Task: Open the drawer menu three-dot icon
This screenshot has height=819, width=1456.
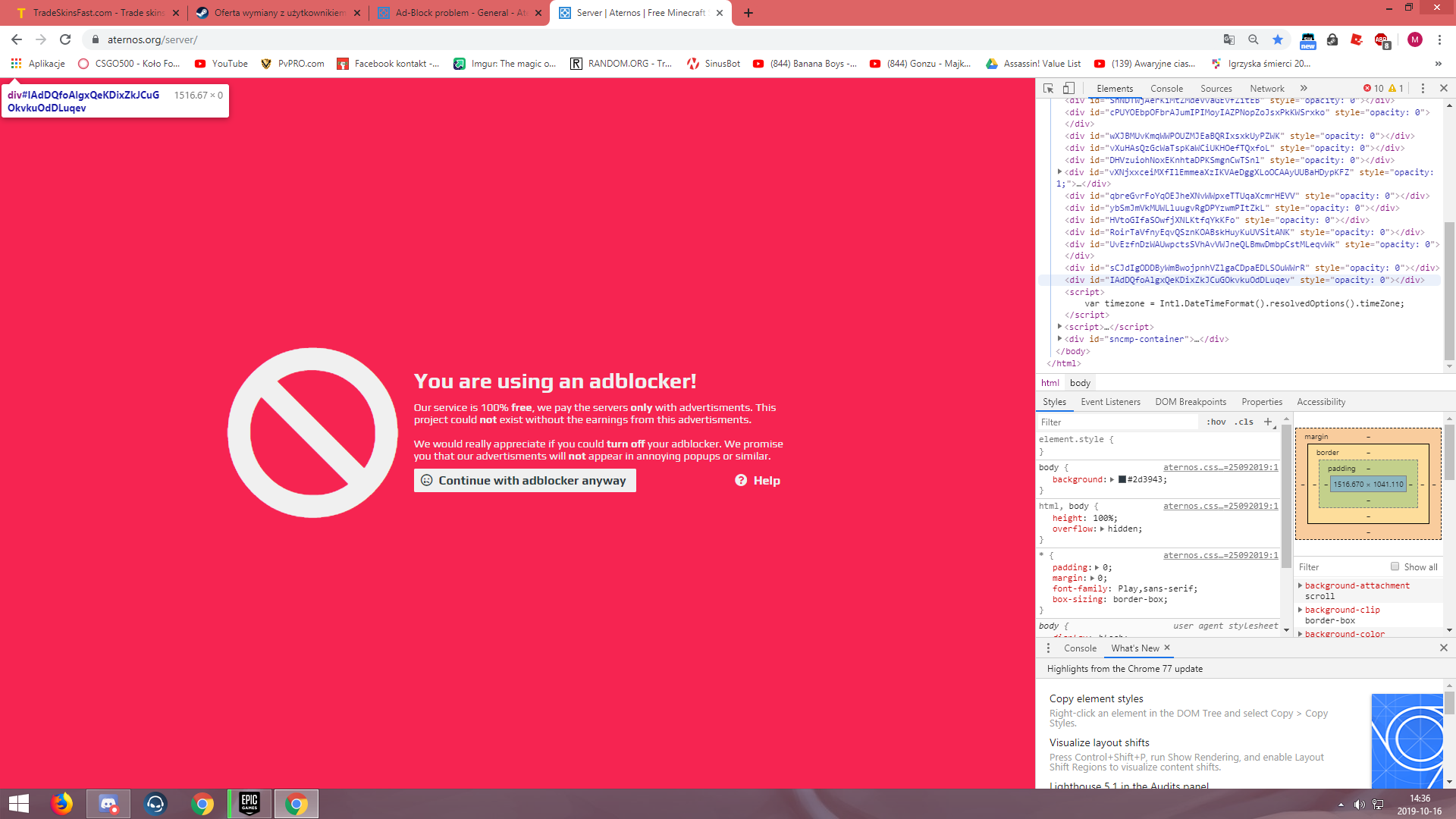Action: click(1049, 648)
